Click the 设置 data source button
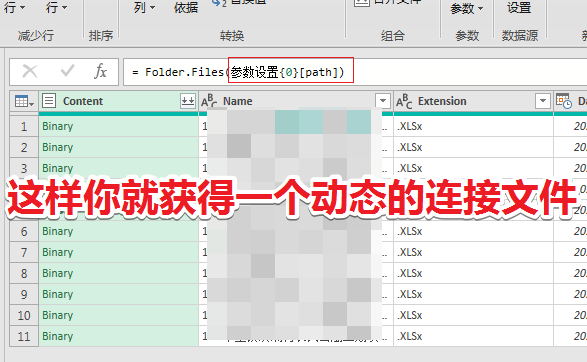Screen dimensions: 587x362 519,7
